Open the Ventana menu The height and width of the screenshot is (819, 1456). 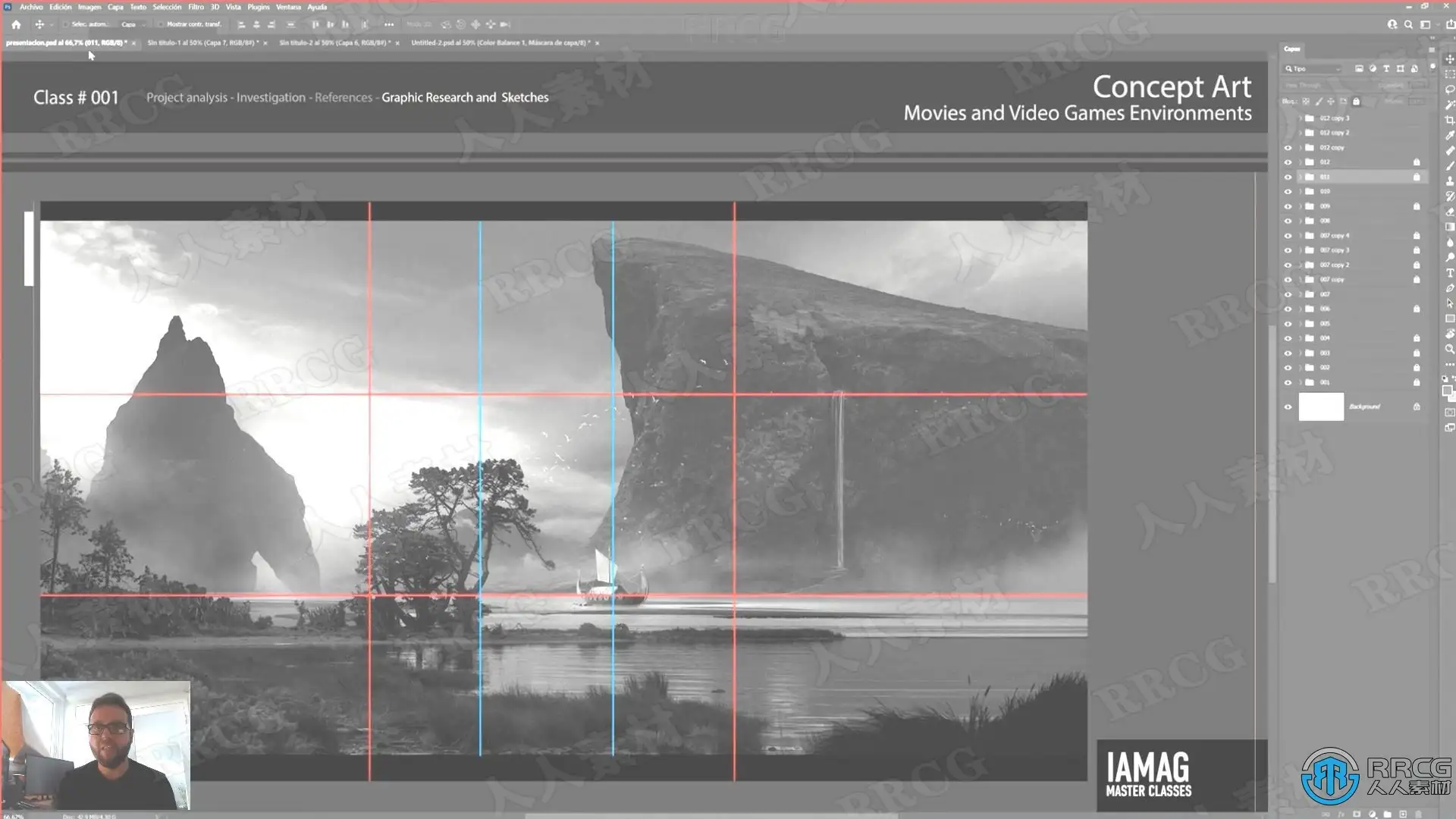pyautogui.click(x=288, y=7)
